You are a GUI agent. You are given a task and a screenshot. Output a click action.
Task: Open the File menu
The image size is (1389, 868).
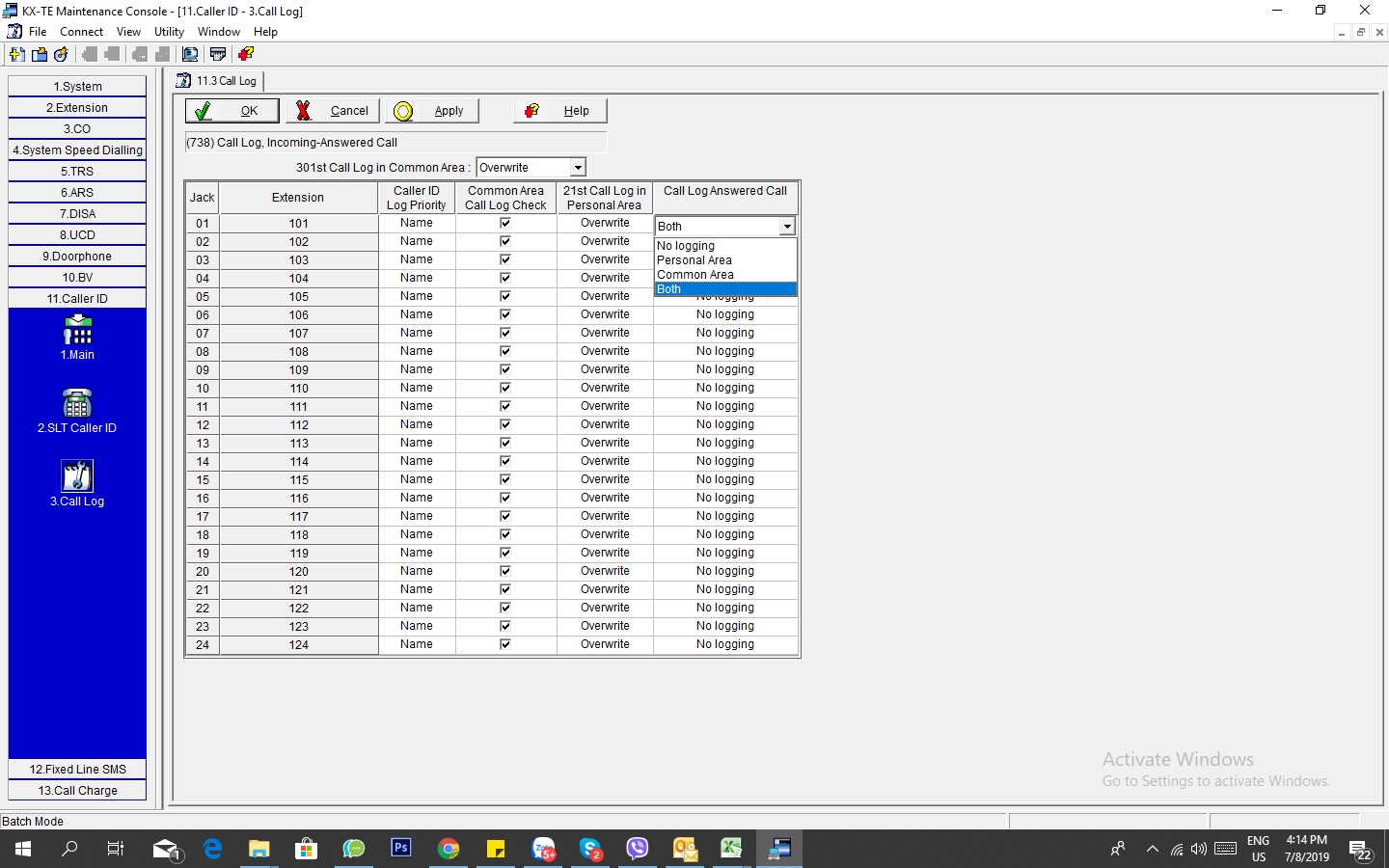(x=38, y=32)
